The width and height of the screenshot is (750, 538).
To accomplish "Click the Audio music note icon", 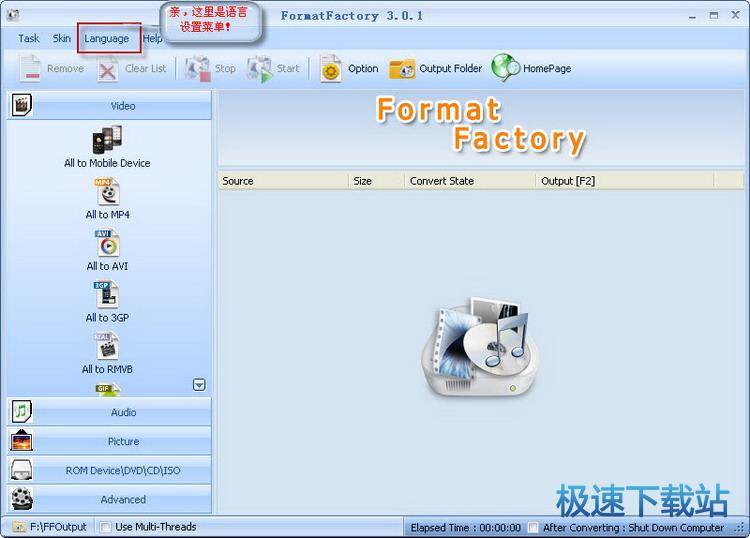I will click(21, 412).
